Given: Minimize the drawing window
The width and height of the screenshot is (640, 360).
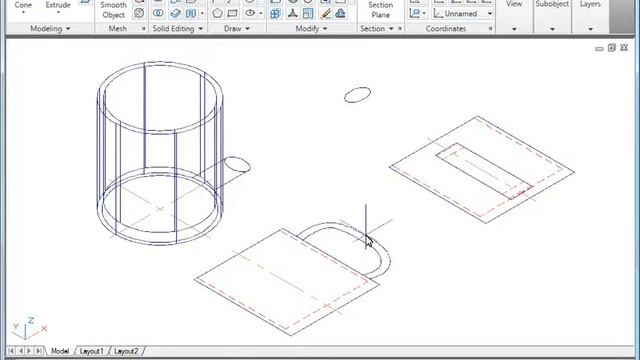Looking at the screenshot, I should [599, 48].
